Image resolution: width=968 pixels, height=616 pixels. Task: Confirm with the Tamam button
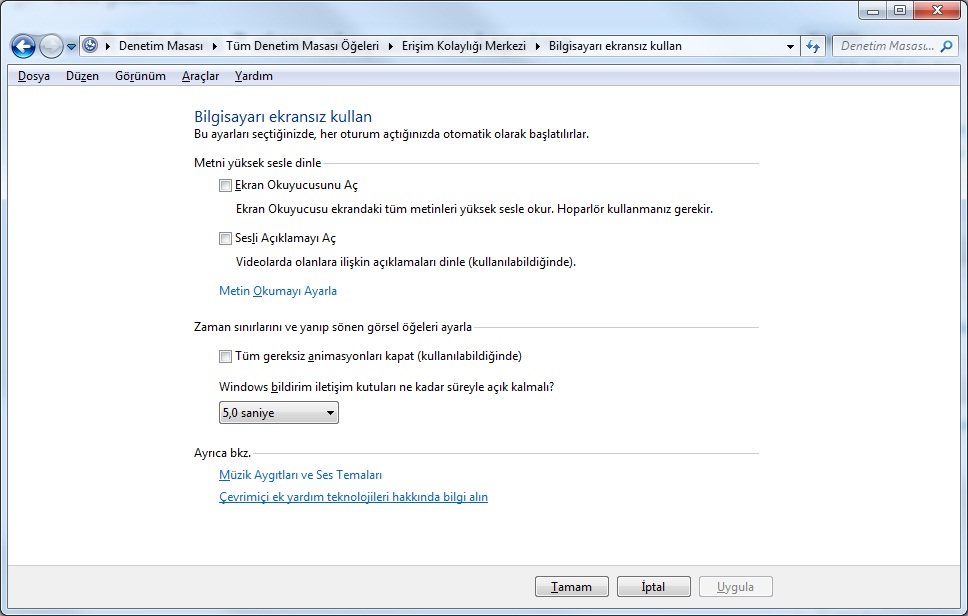point(572,587)
